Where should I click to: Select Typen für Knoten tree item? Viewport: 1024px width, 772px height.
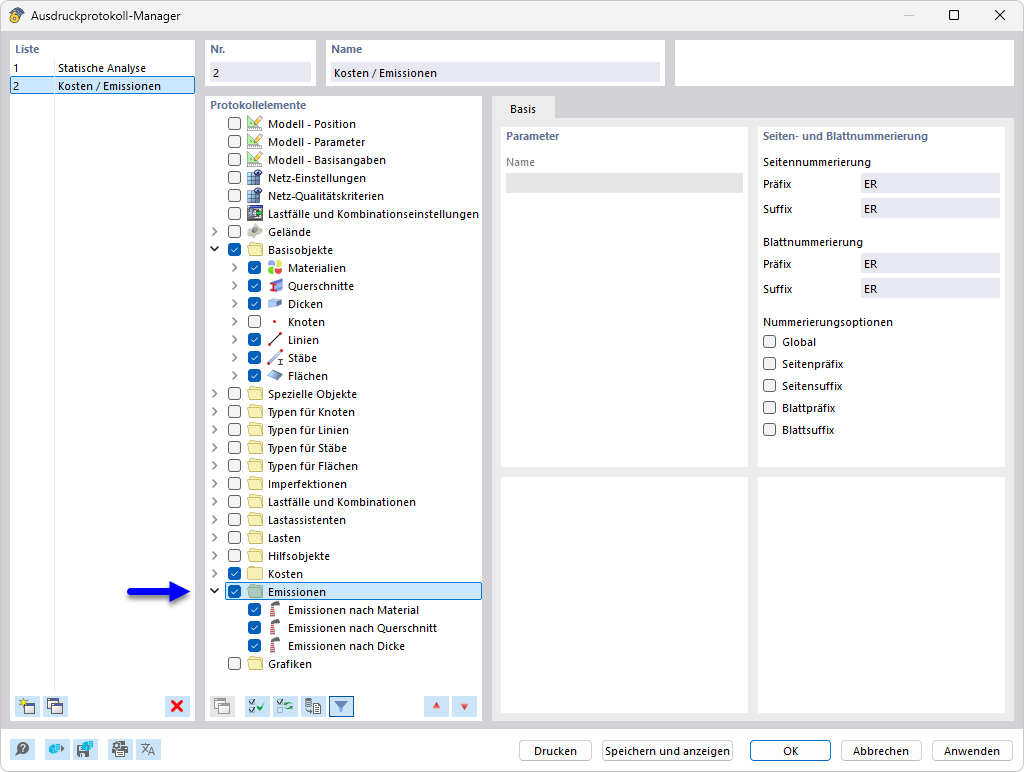(x=311, y=412)
